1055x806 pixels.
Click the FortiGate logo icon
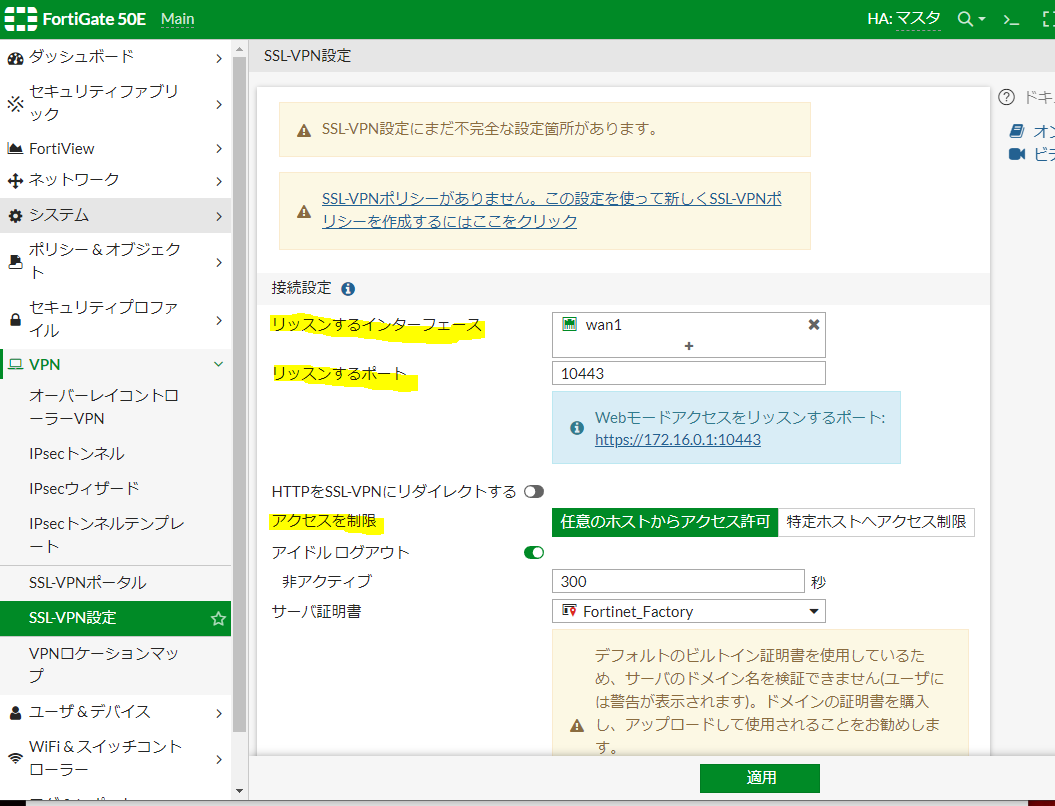coord(21,19)
